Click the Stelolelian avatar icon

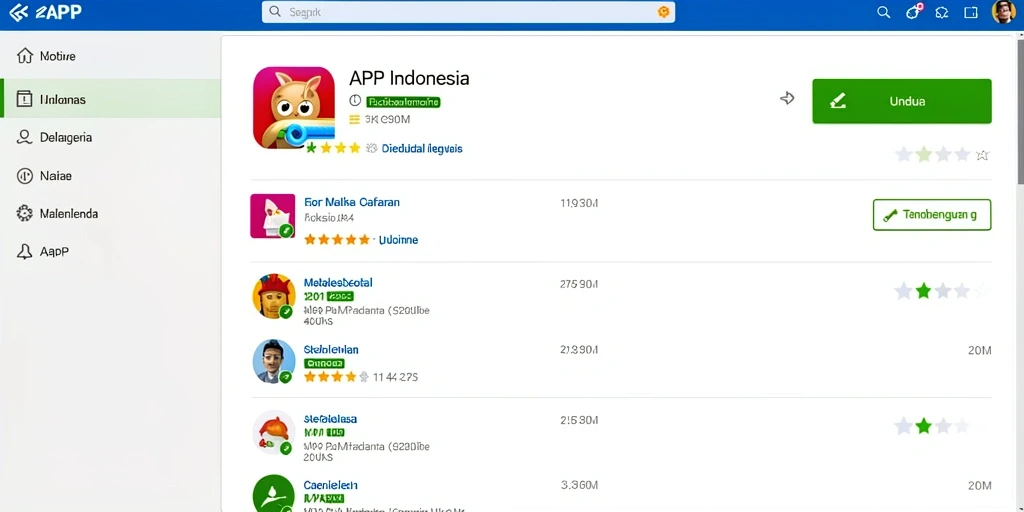coord(274,361)
